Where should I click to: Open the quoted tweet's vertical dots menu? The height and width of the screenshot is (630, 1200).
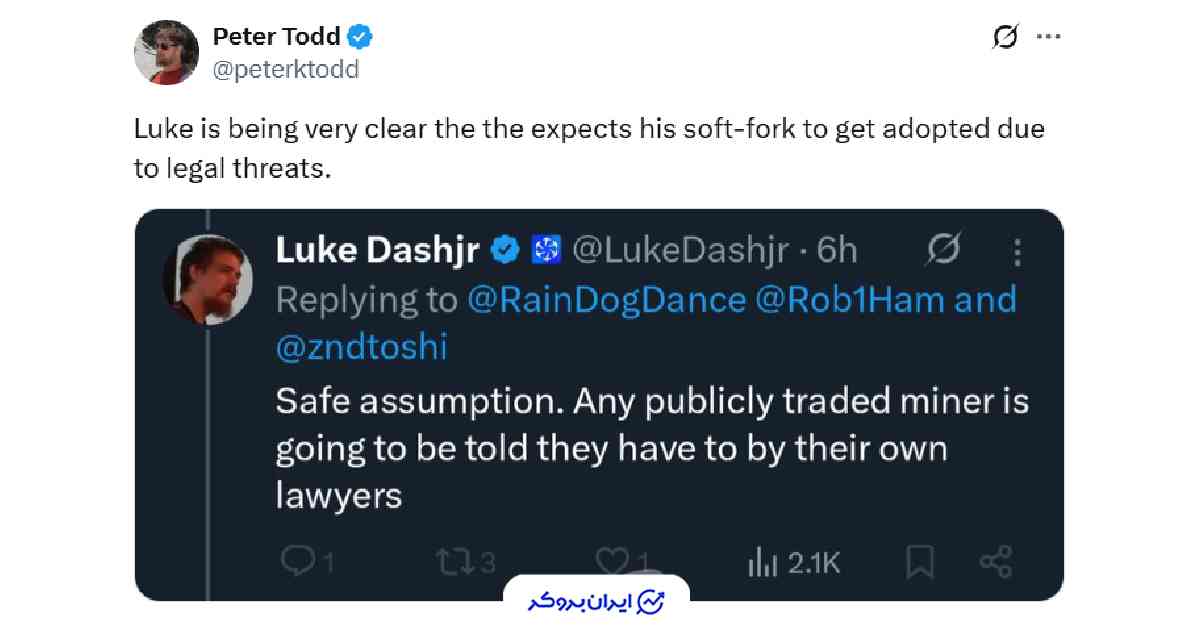pos(1017,252)
